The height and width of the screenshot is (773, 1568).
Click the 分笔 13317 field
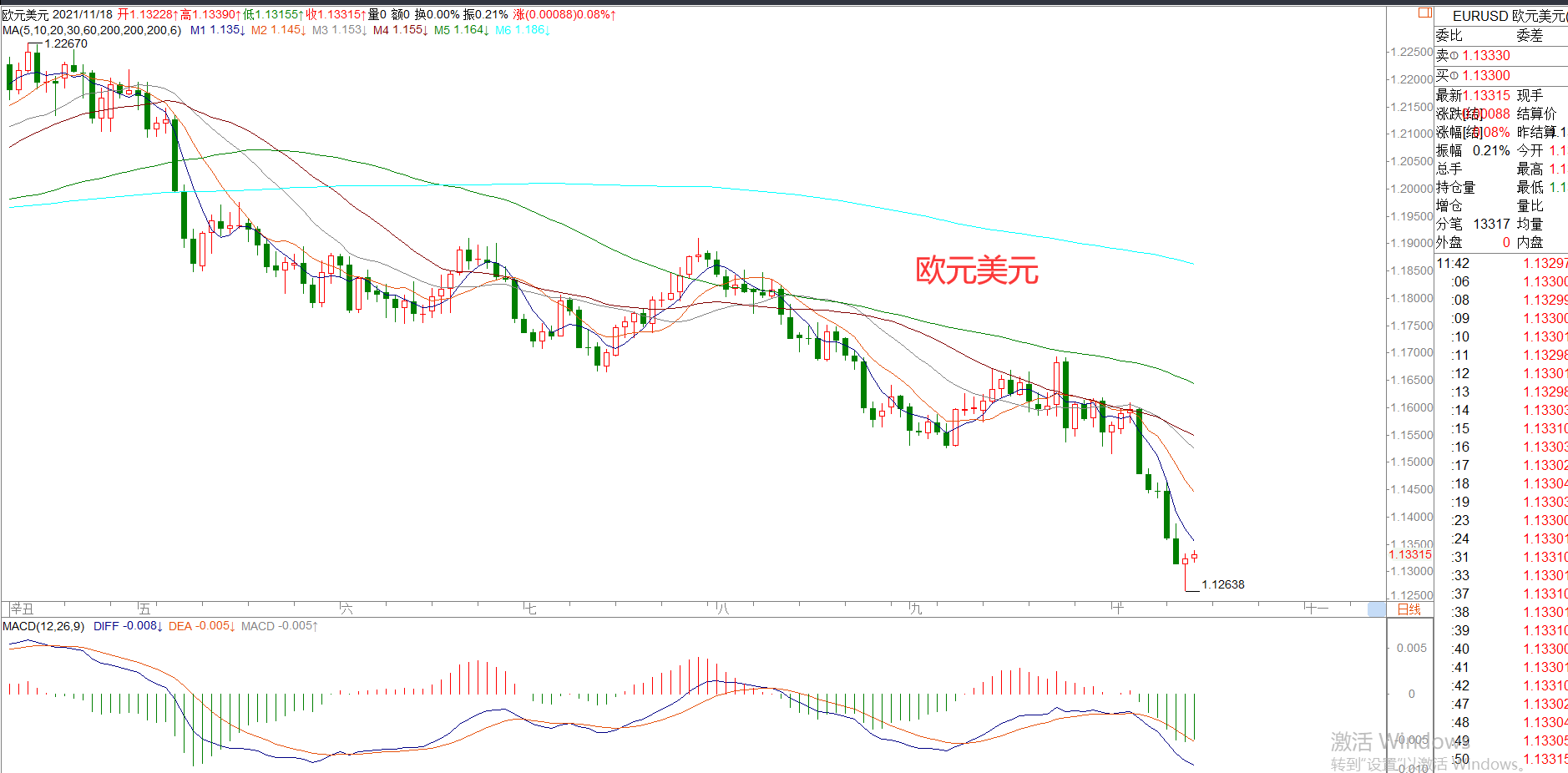tap(1473, 225)
